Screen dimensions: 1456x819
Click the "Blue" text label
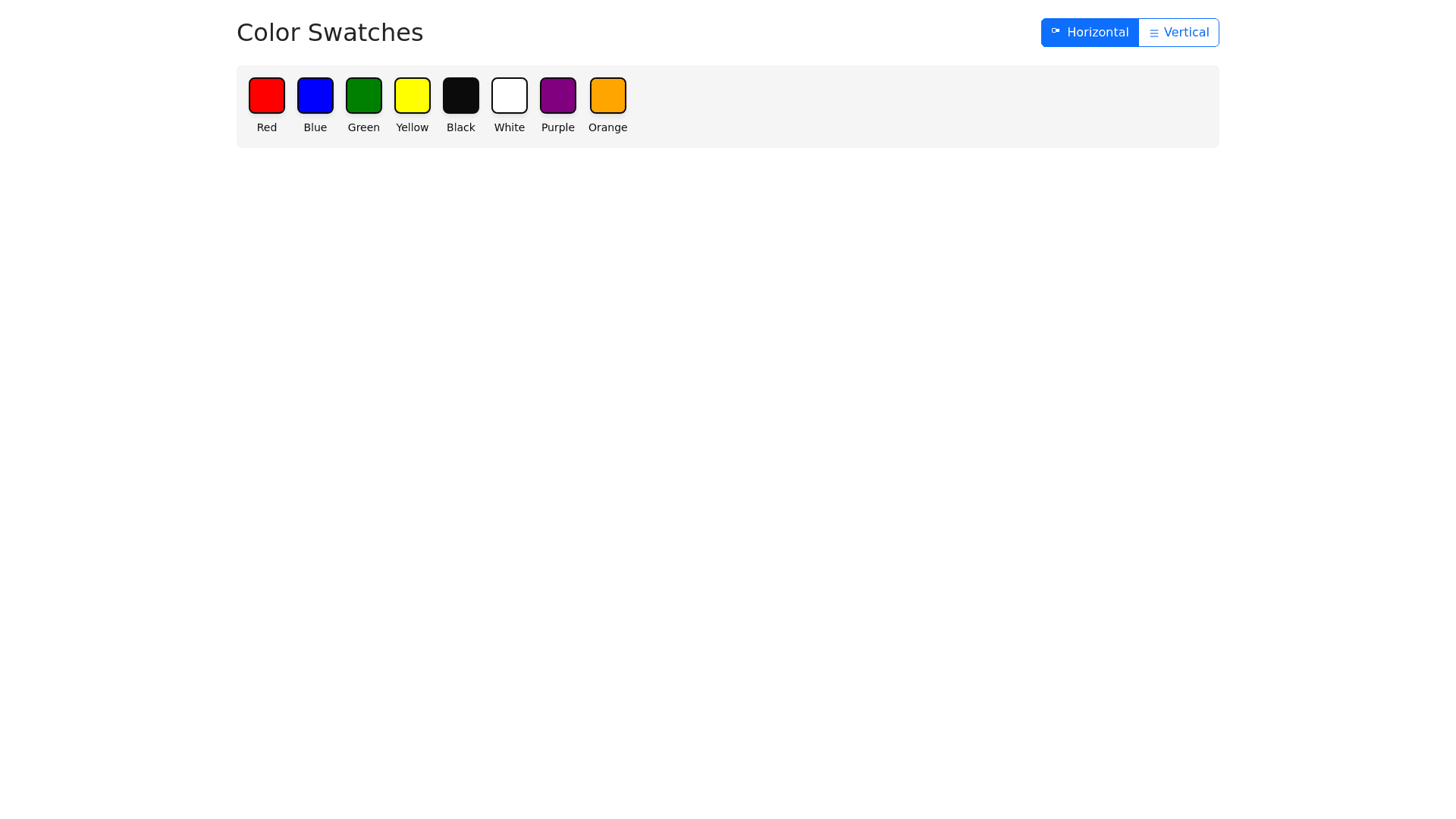tap(315, 127)
